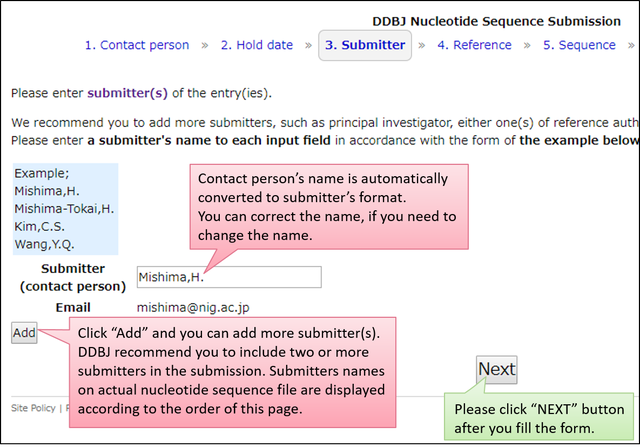
Task: Click the pink callout explaining Add
Action: point(233,372)
